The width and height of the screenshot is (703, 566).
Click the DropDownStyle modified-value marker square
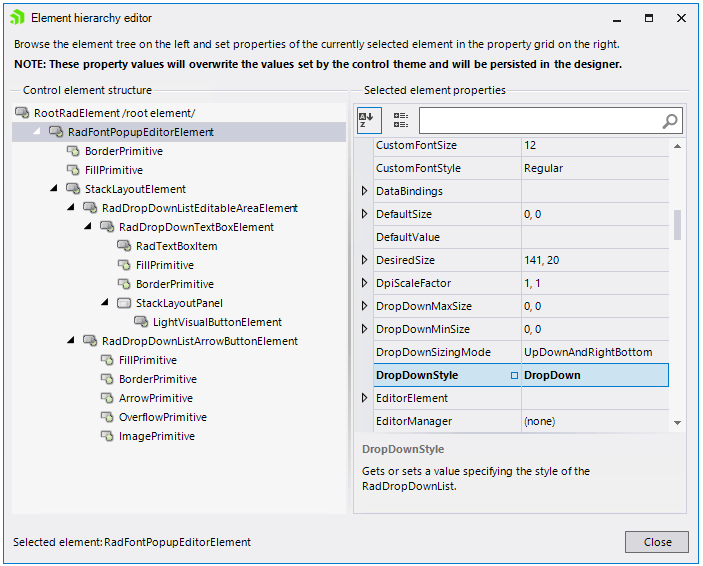pos(514,375)
